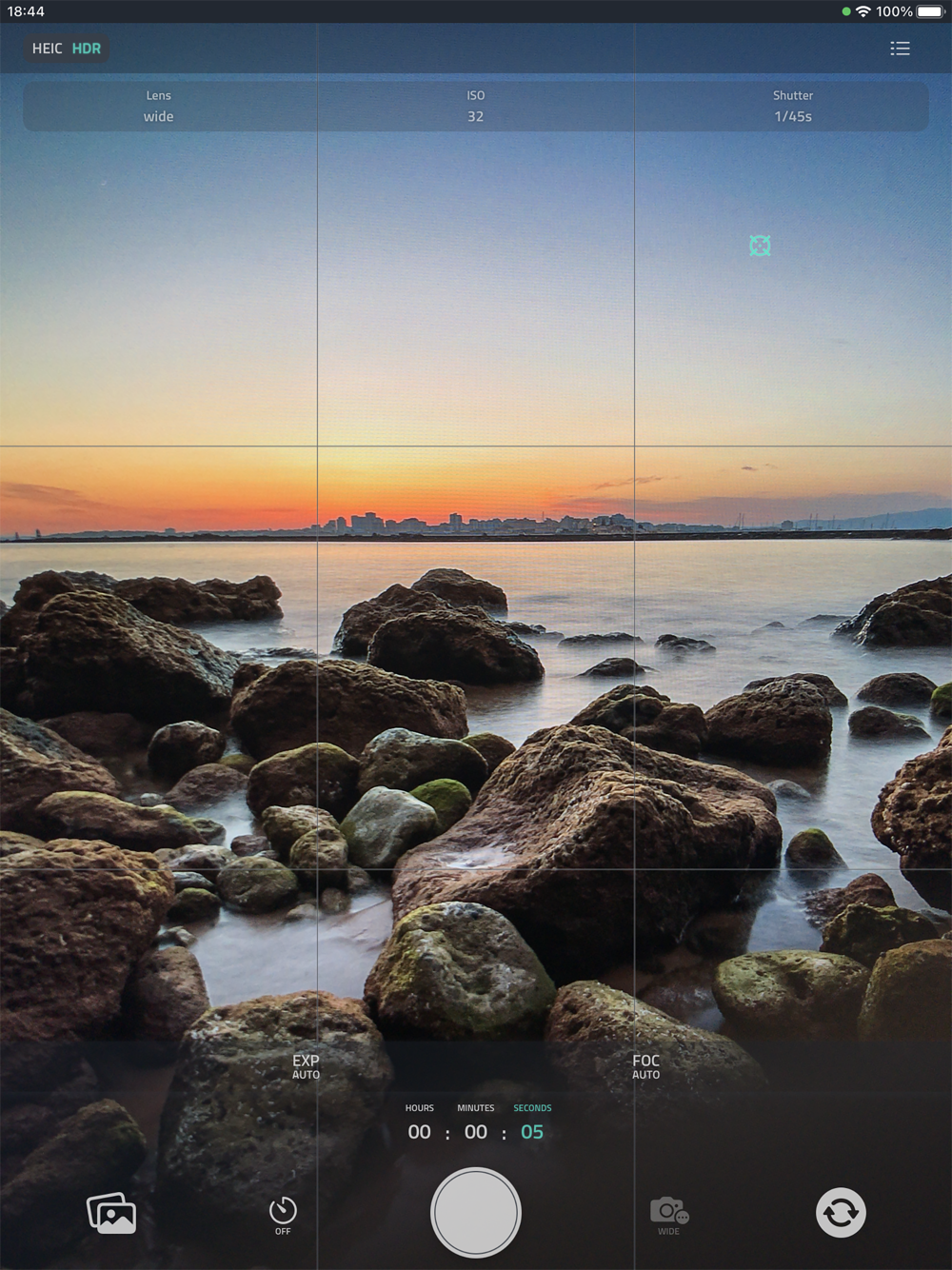
Task: Set the timer HOURS value 00
Action: coord(420,1132)
